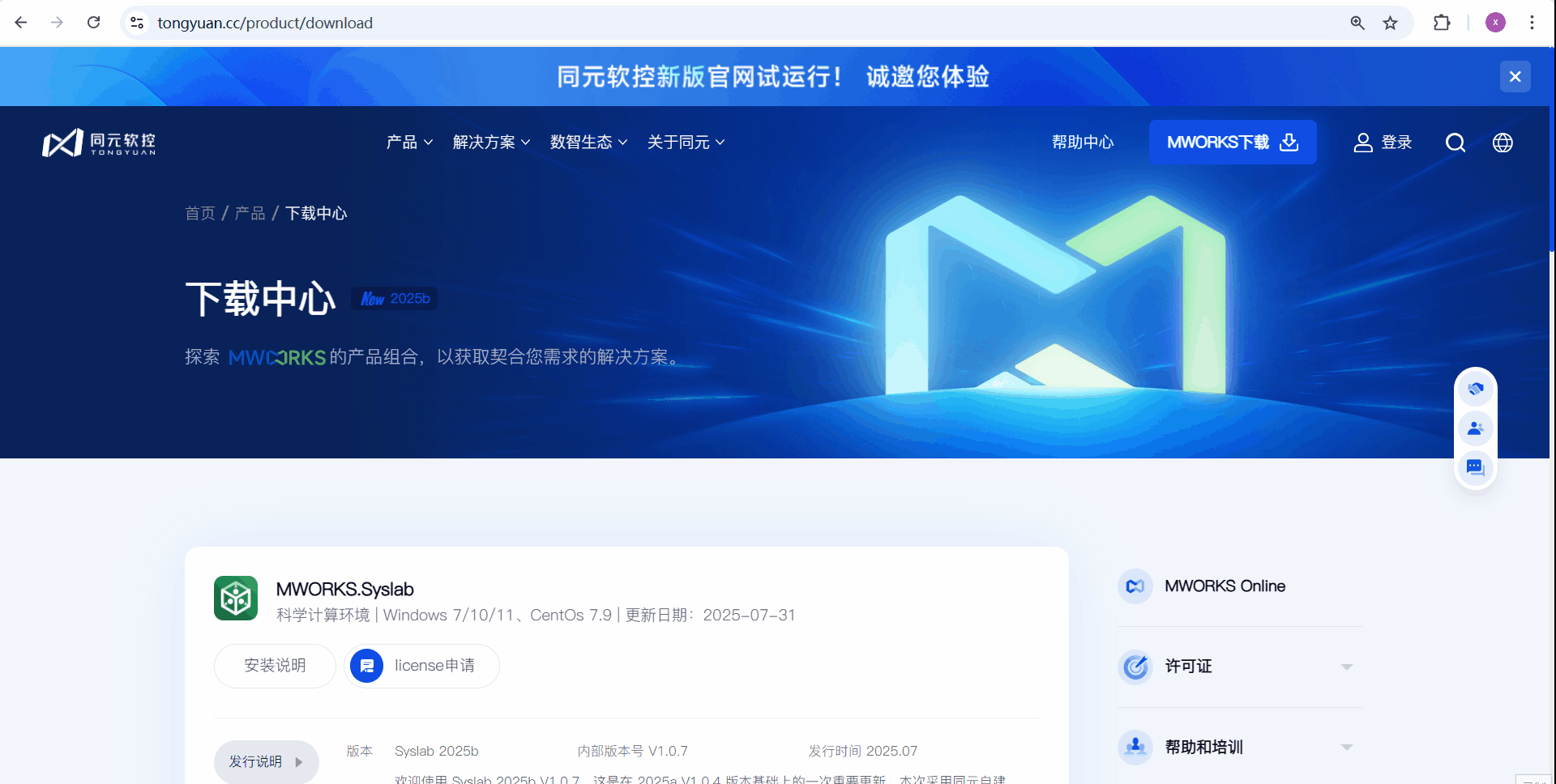The image size is (1556, 784).
Task: Click the Tongyuan logo in header
Action: (x=99, y=143)
